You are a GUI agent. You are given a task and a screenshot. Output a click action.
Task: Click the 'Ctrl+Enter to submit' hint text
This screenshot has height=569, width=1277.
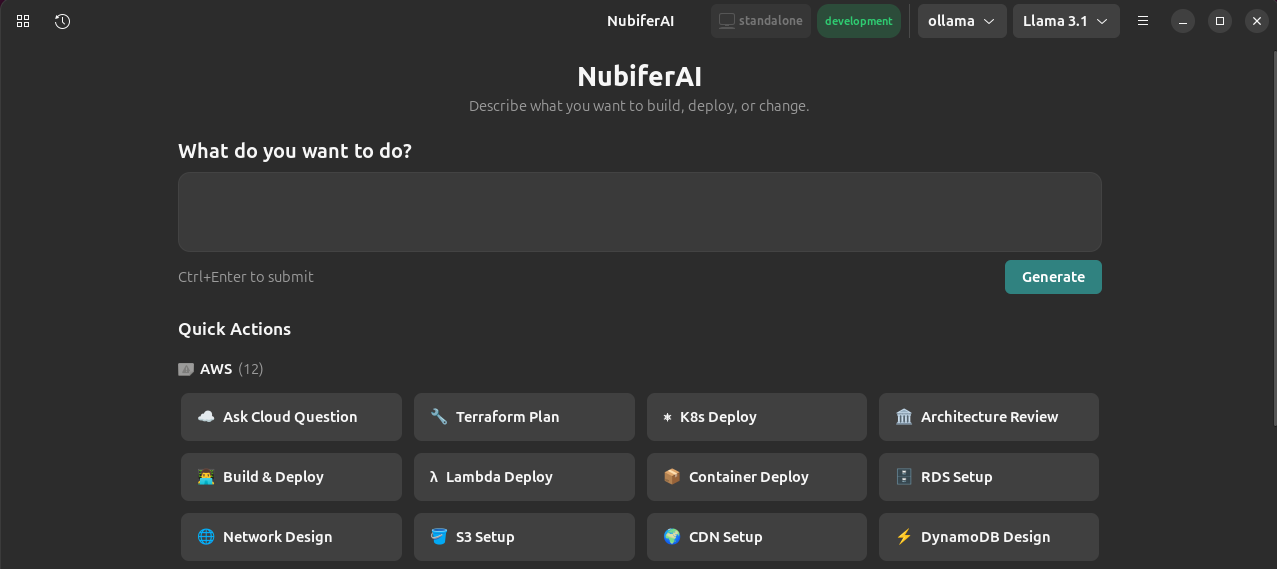[x=246, y=277]
